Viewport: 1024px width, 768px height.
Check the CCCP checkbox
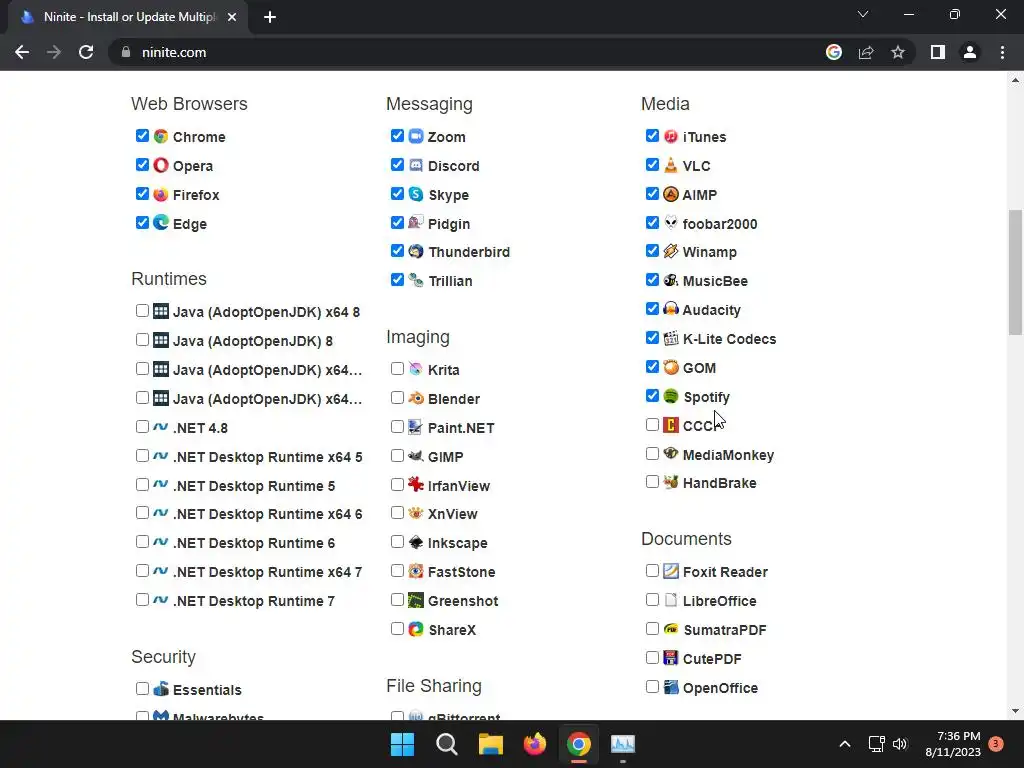pos(652,424)
